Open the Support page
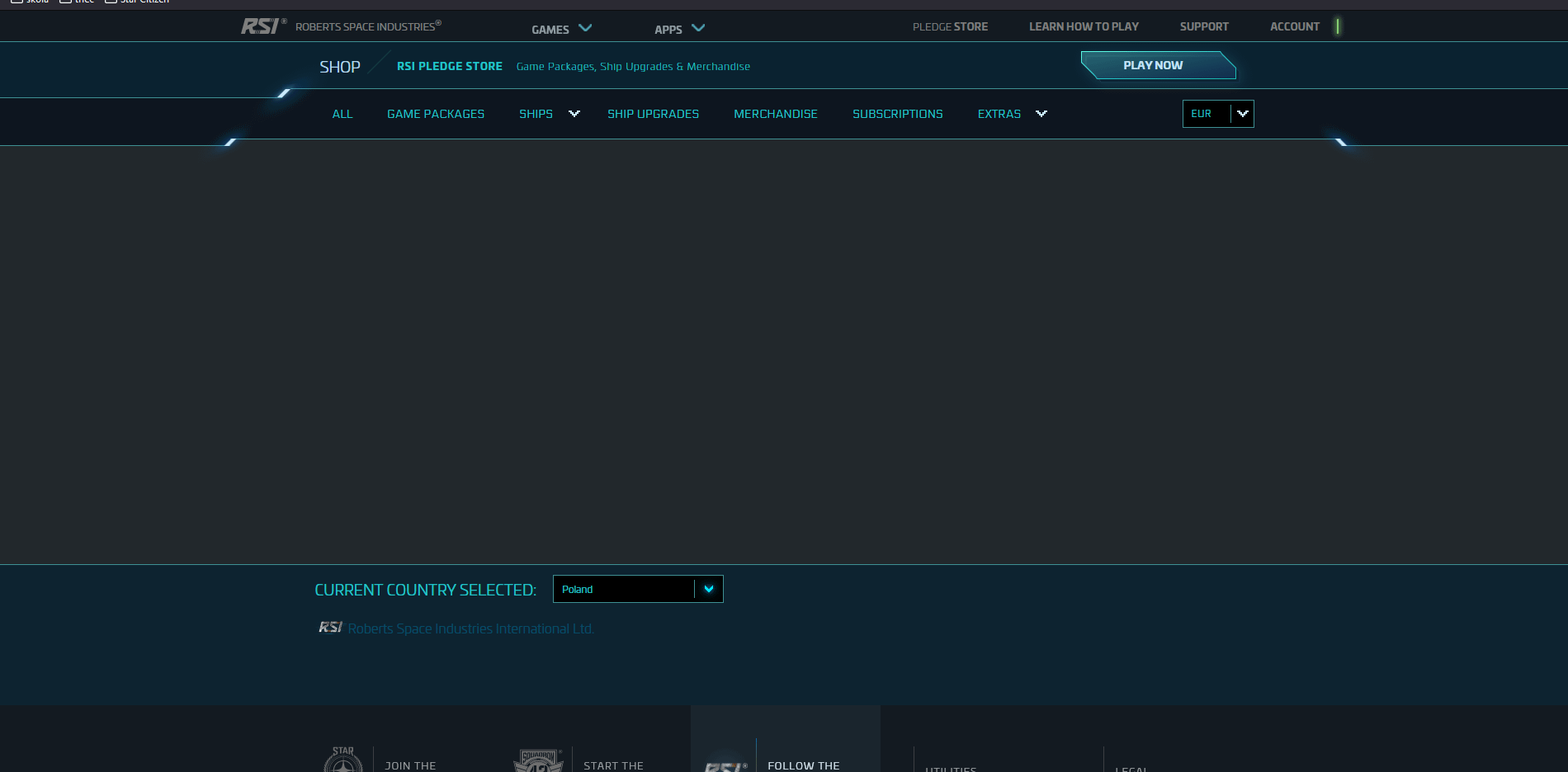 pyautogui.click(x=1204, y=26)
